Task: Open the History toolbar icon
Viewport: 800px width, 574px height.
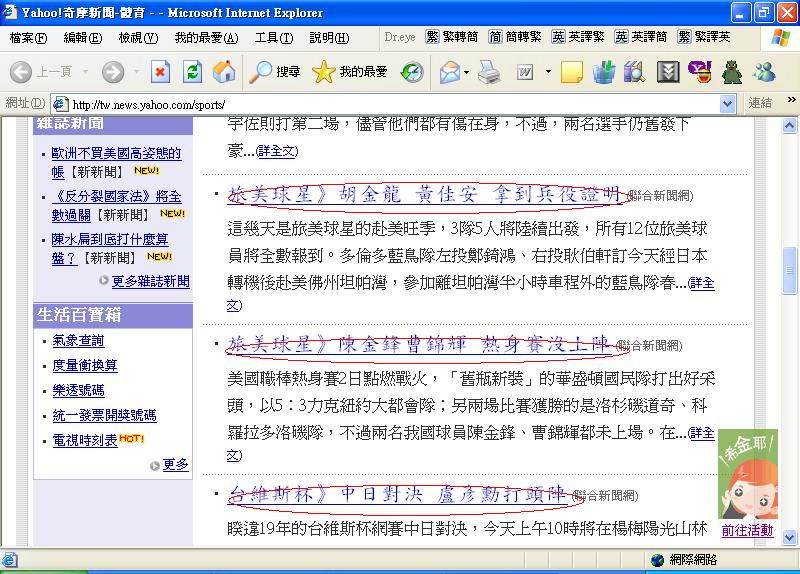Action: pos(412,72)
